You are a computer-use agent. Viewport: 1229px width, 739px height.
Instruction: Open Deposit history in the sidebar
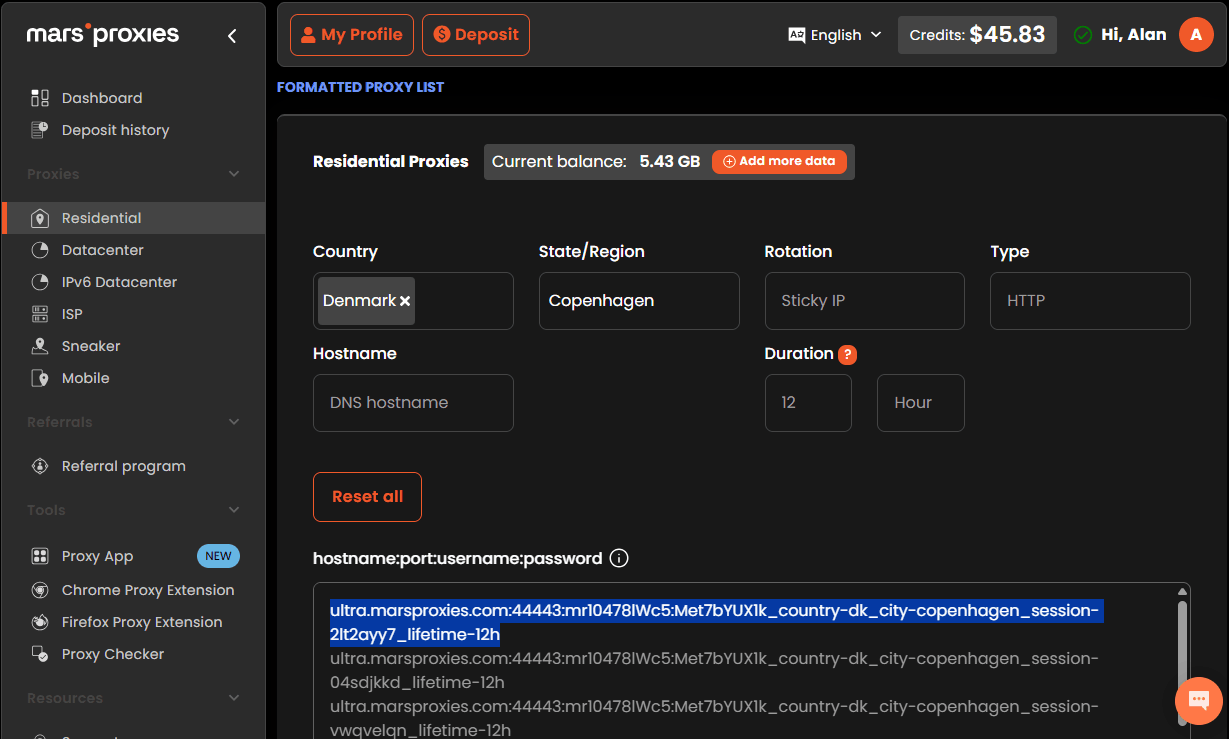pyautogui.click(x=115, y=130)
